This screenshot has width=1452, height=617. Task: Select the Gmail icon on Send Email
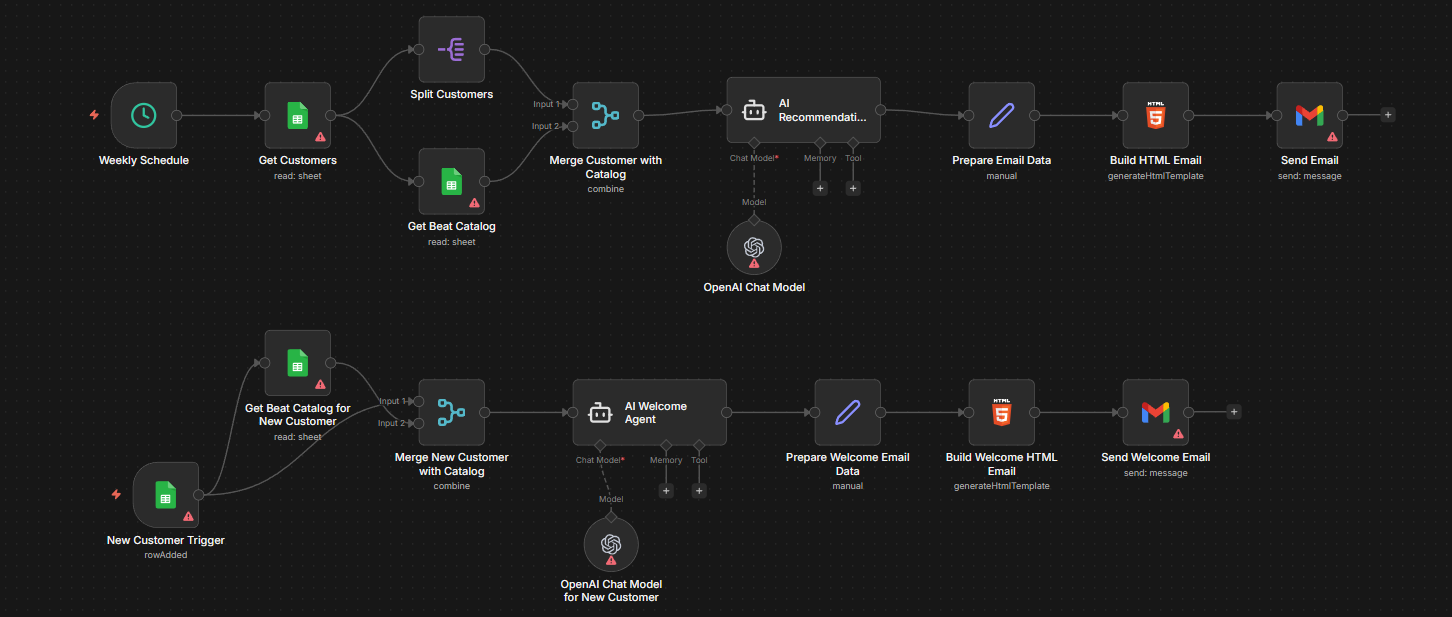1309,115
